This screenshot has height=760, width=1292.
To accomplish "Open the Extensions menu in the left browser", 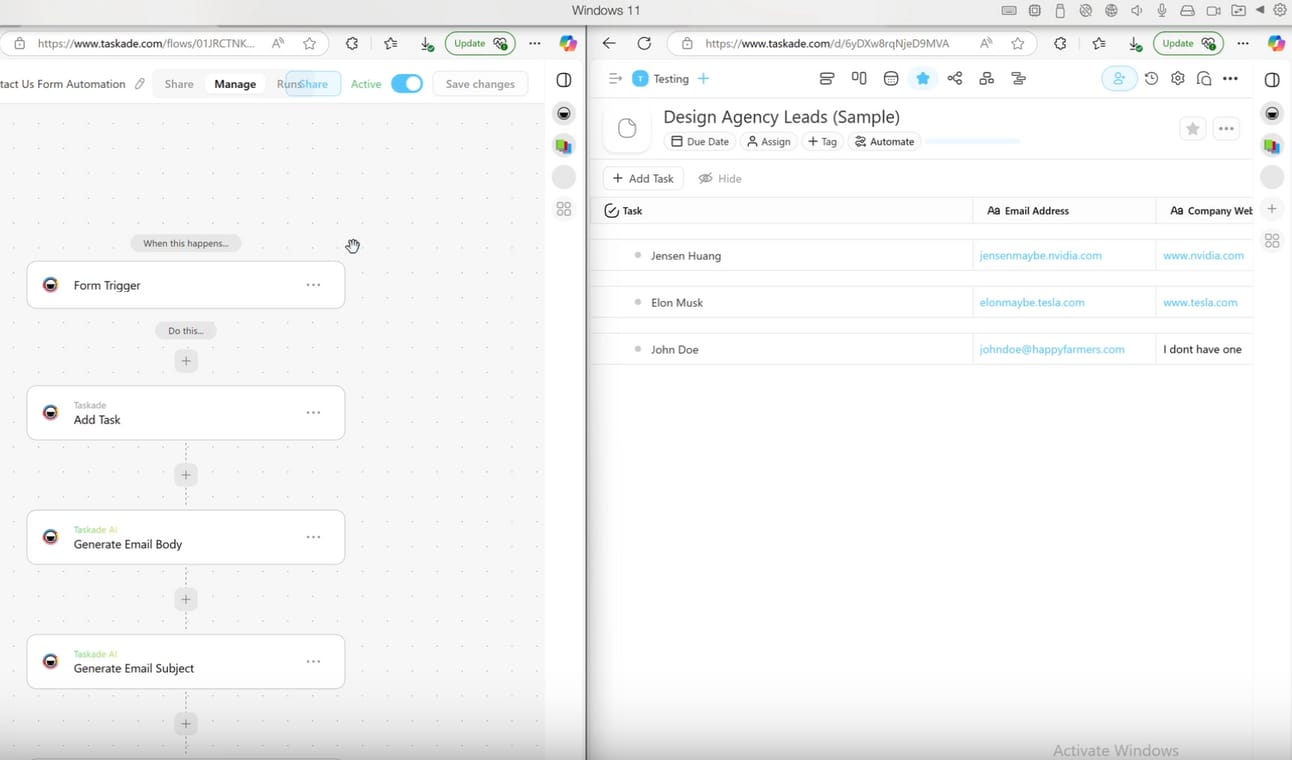I will point(352,43).
